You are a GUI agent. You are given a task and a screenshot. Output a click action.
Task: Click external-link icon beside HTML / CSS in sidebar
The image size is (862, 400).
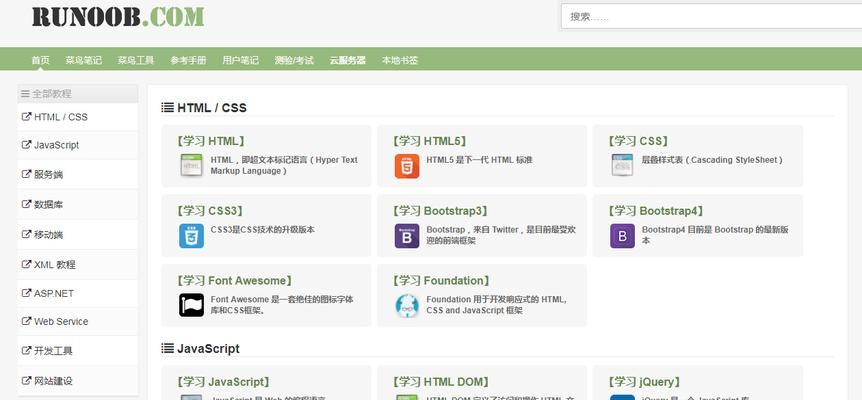point(26,116)
